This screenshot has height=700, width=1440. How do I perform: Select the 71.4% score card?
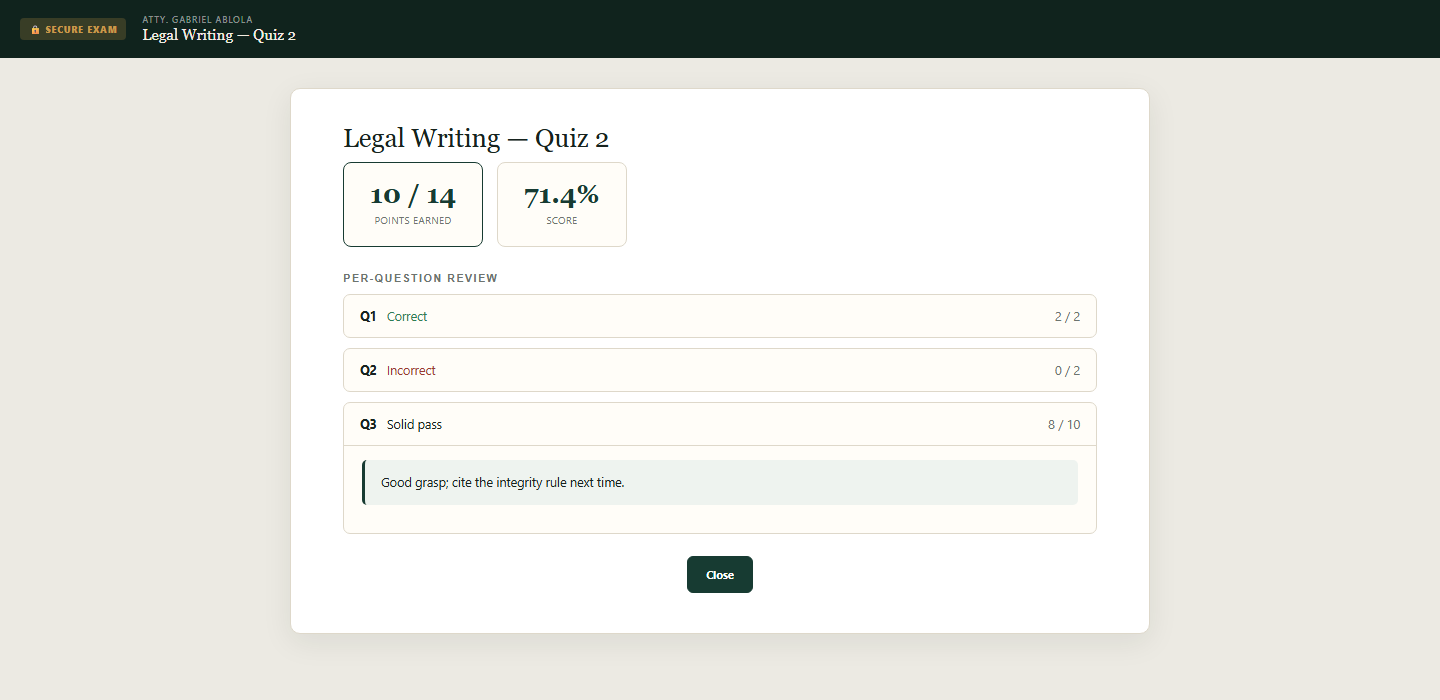point(562,204)
